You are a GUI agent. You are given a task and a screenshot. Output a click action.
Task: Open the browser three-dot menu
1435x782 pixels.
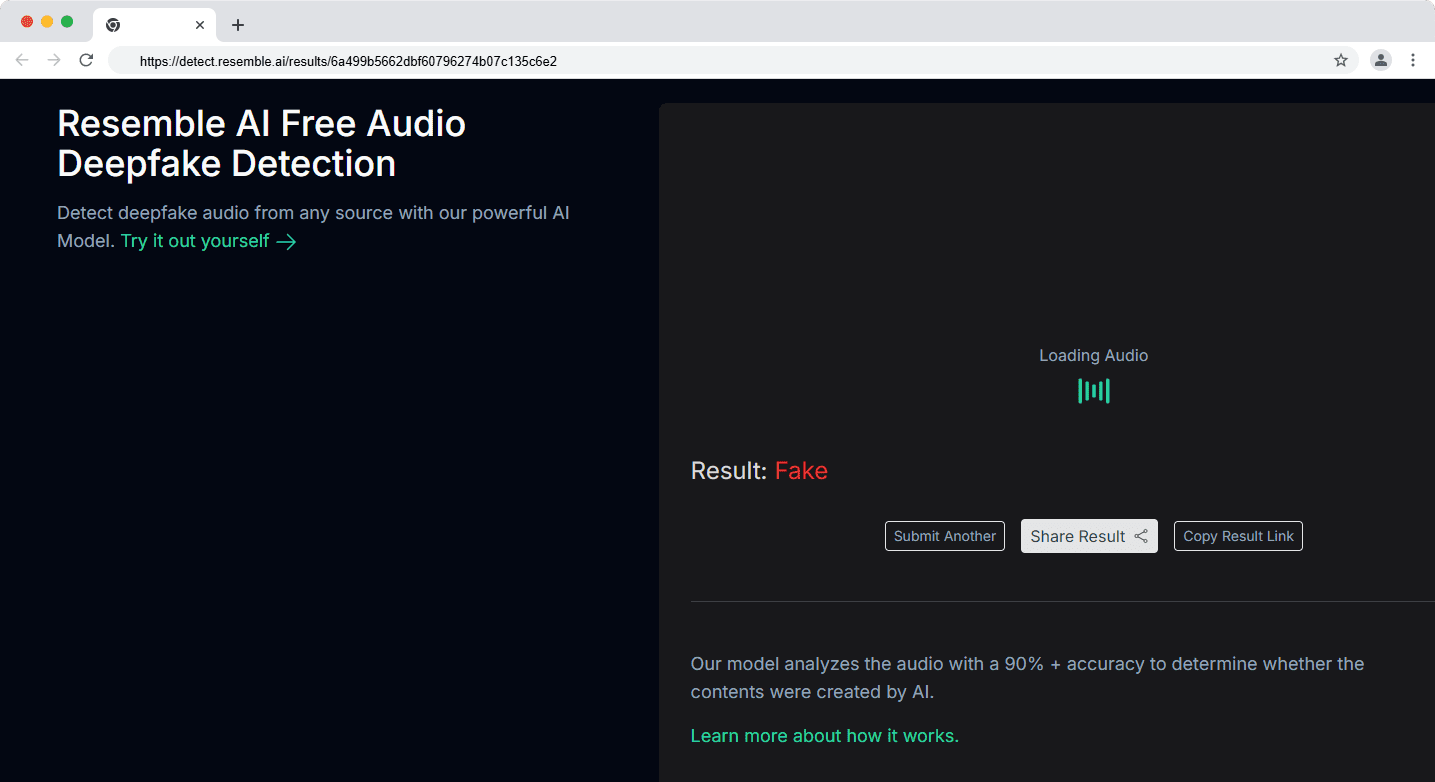[x=1413, y=60]
